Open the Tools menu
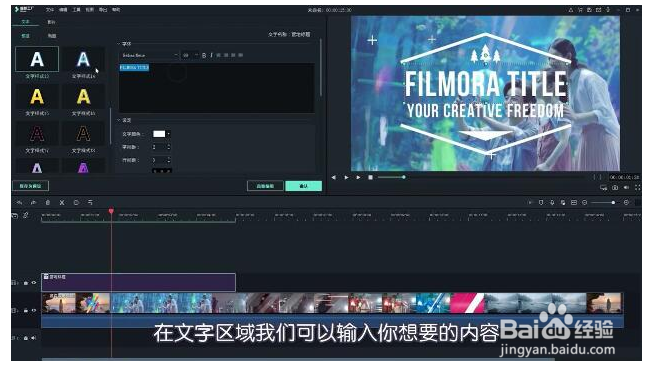This screenshot has width=652, height=372. [x=77, y=10]
